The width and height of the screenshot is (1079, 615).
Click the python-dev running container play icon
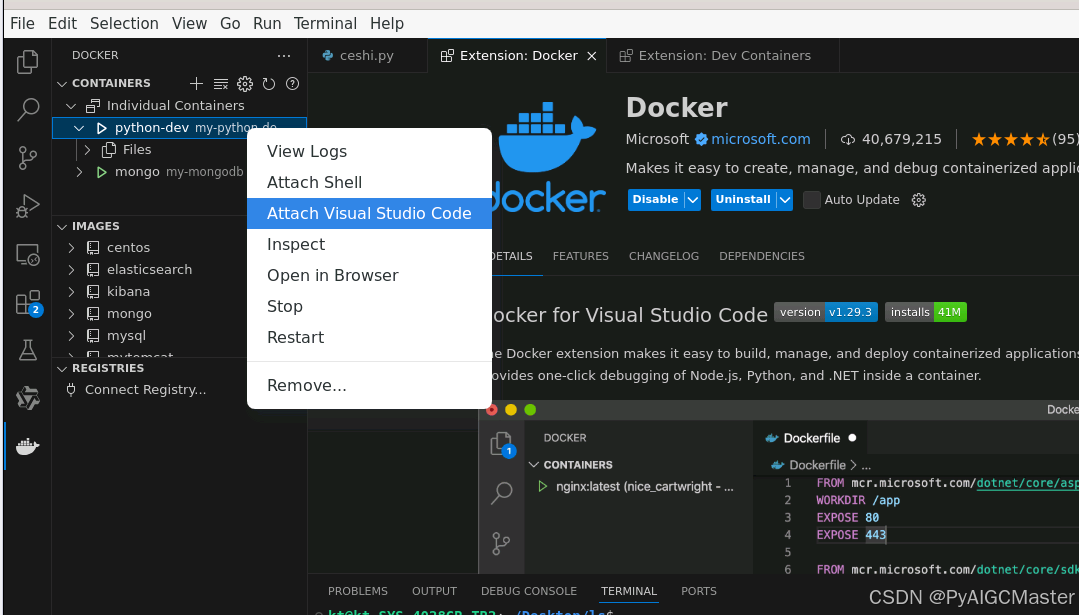coord(102,128)
